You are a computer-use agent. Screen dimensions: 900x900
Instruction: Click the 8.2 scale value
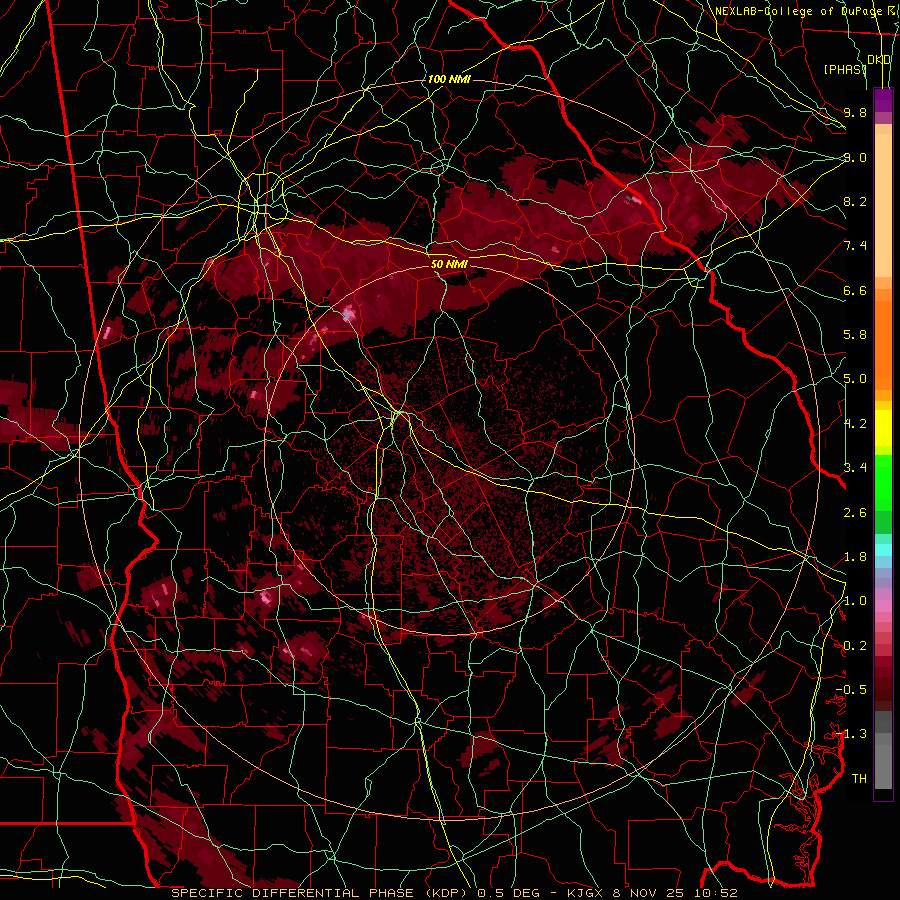(855, 201)
